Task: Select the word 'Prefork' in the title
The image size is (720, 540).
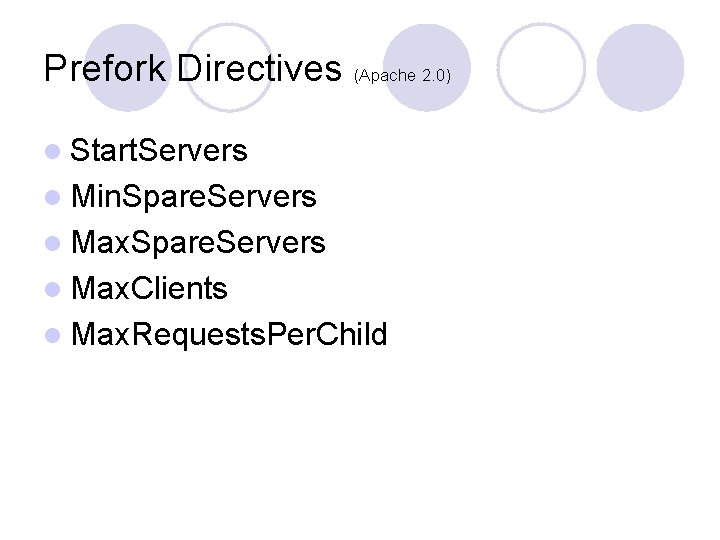Action: (105, 68)
